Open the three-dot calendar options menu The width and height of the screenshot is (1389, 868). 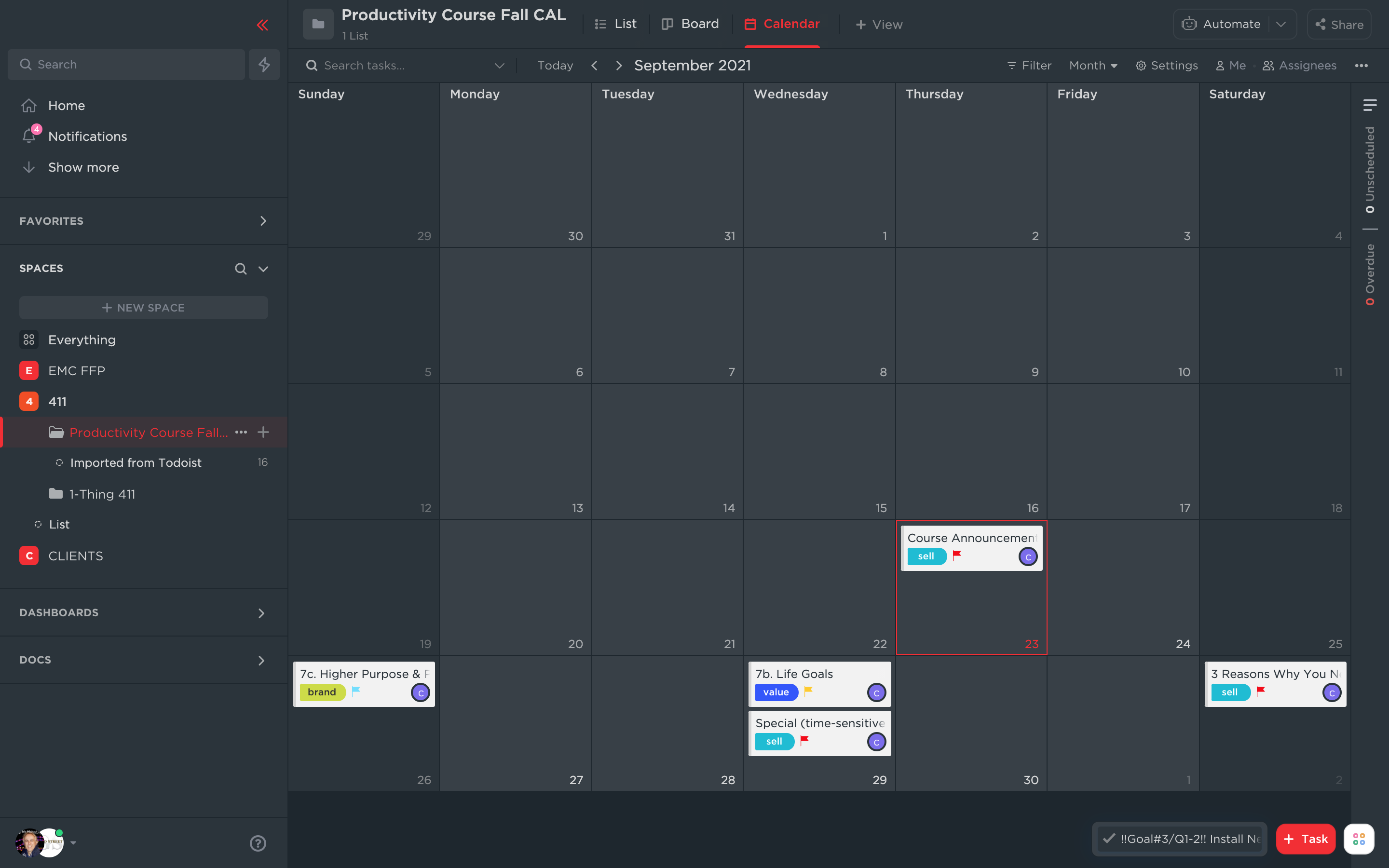click(x=1361, y=66)
